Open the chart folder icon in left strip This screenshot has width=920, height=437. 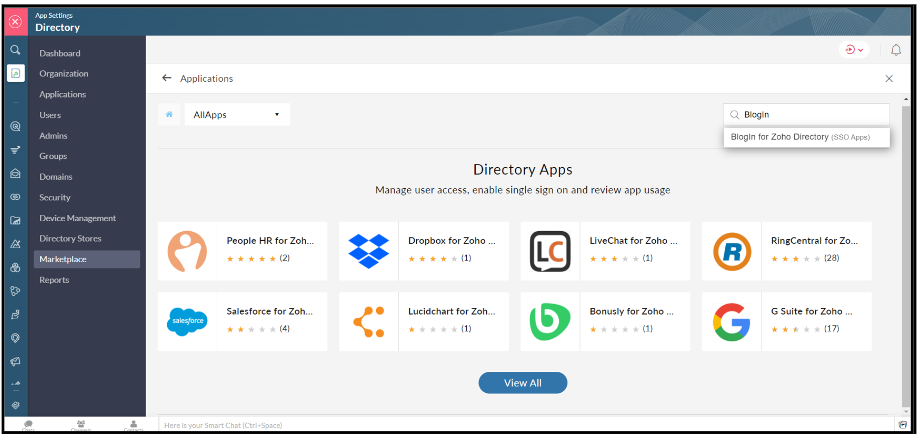[x=16, y=221]
